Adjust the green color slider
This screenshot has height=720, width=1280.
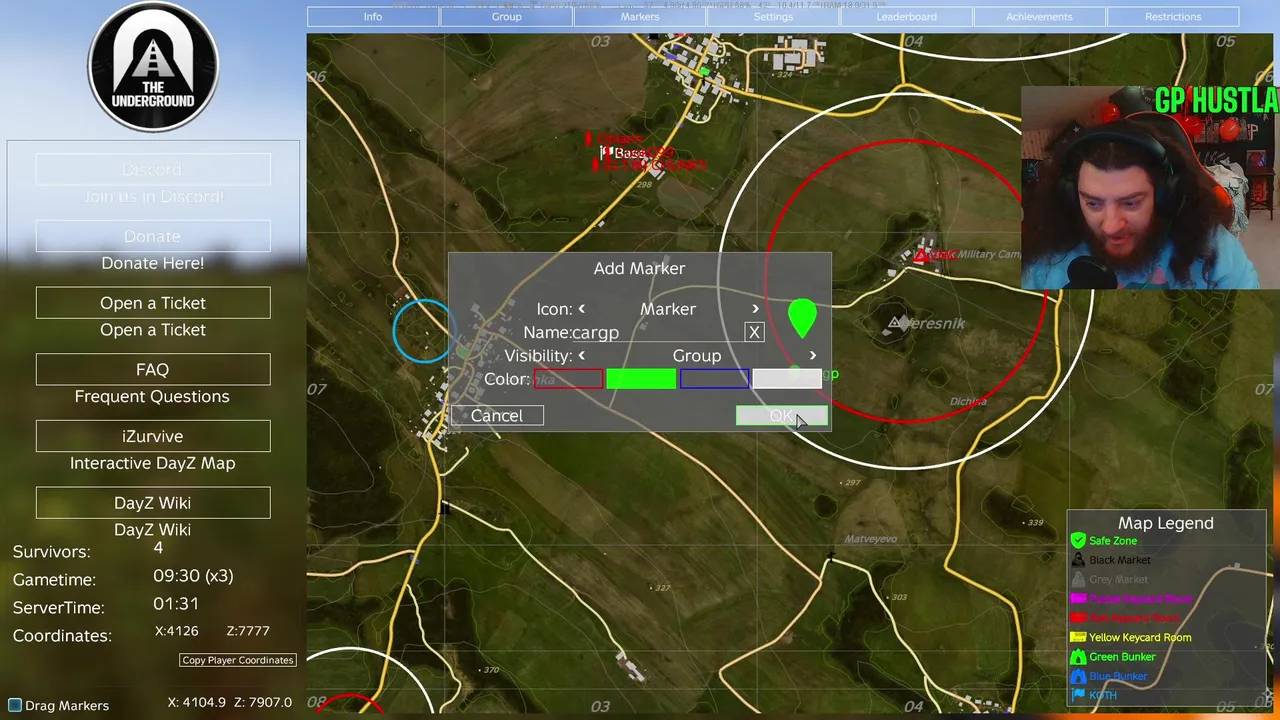point(641,379)
